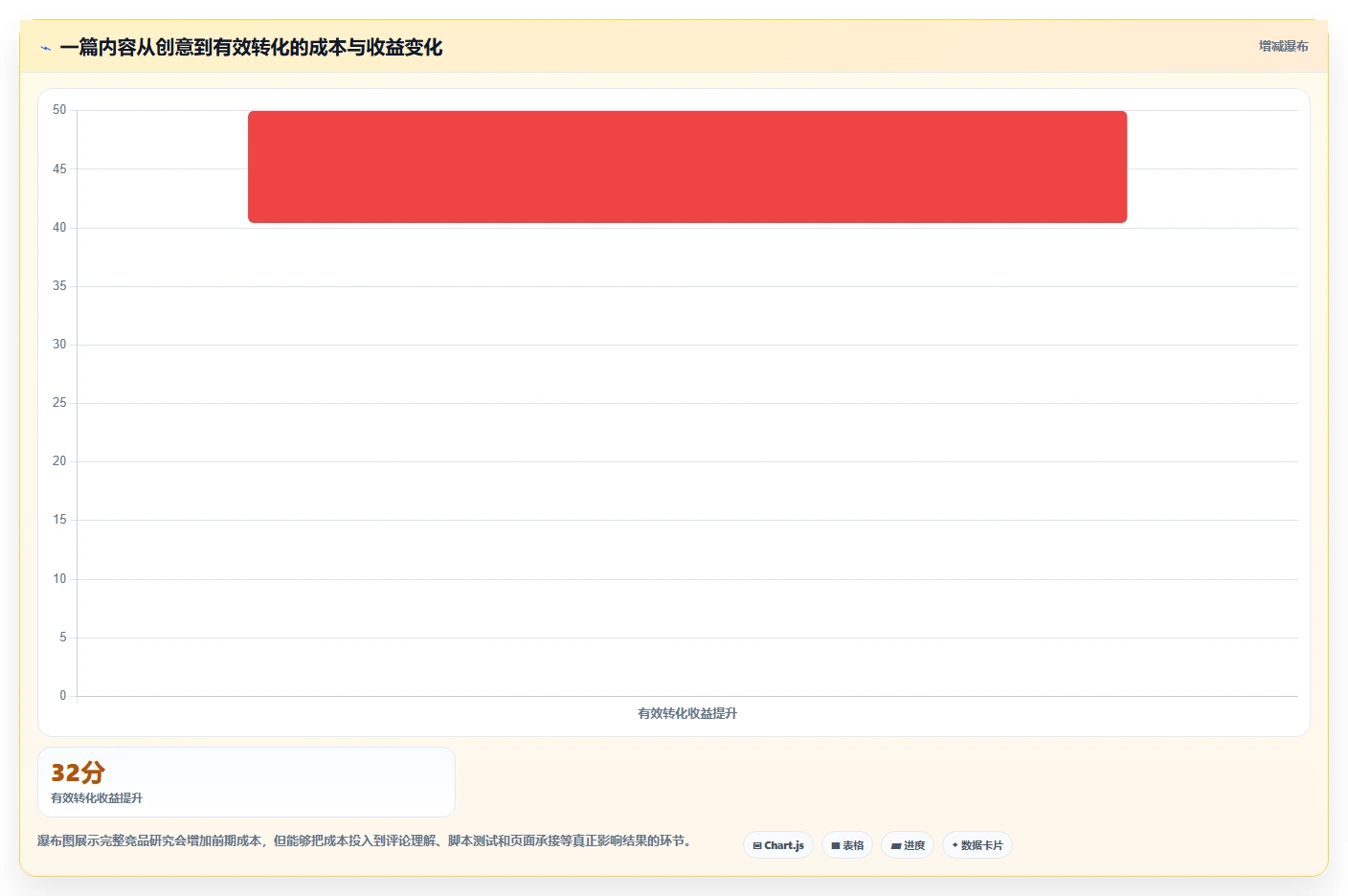This screenshot has width=1348, height=896.
Task: Select the 表格 chip
Action: (847, 845)
